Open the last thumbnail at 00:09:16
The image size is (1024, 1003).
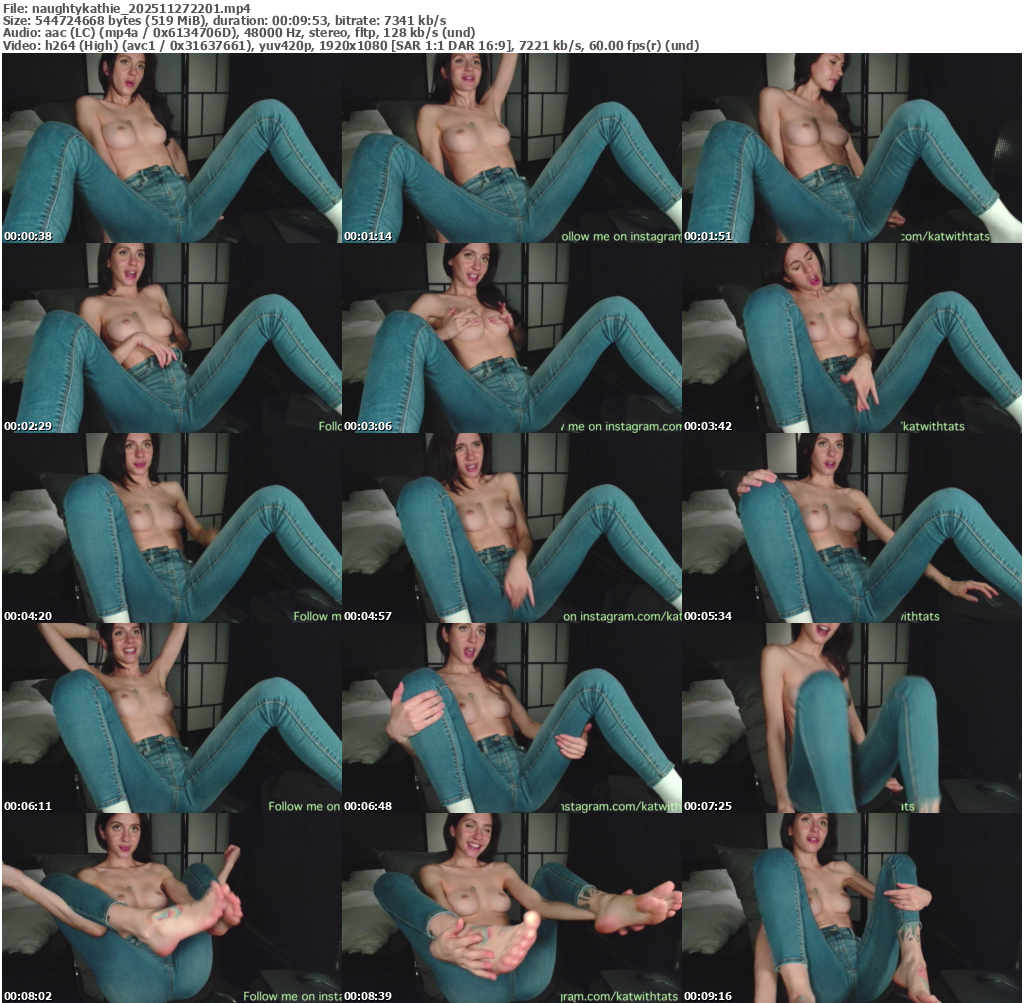click(x=851, y=907)
